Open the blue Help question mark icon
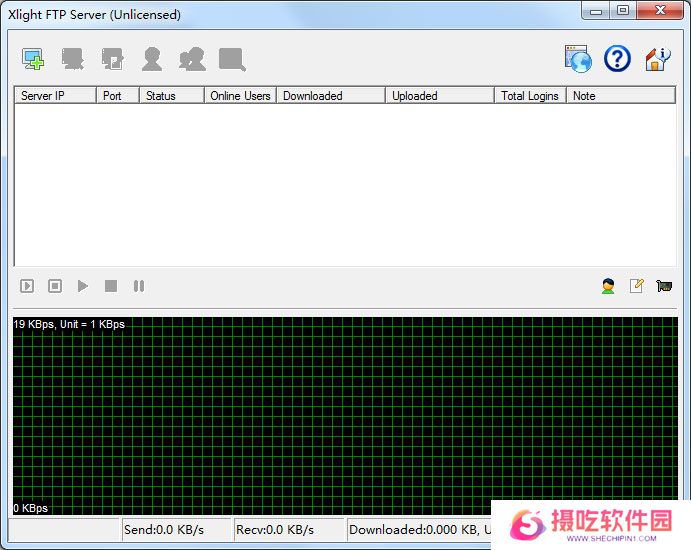The height and width of the screenshot is (550, 691). pos(617,59)
